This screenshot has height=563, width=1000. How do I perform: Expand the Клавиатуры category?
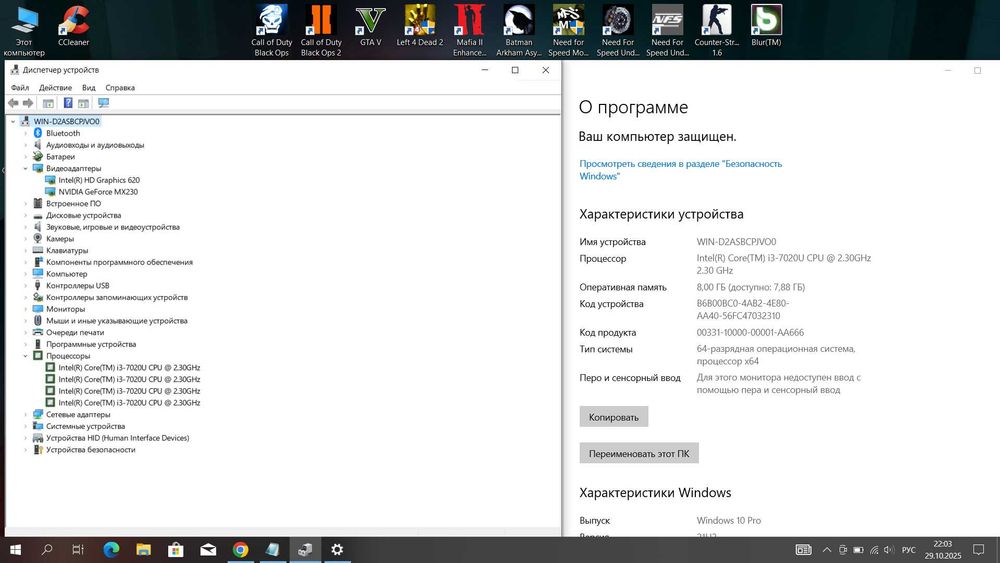point(26,251)
